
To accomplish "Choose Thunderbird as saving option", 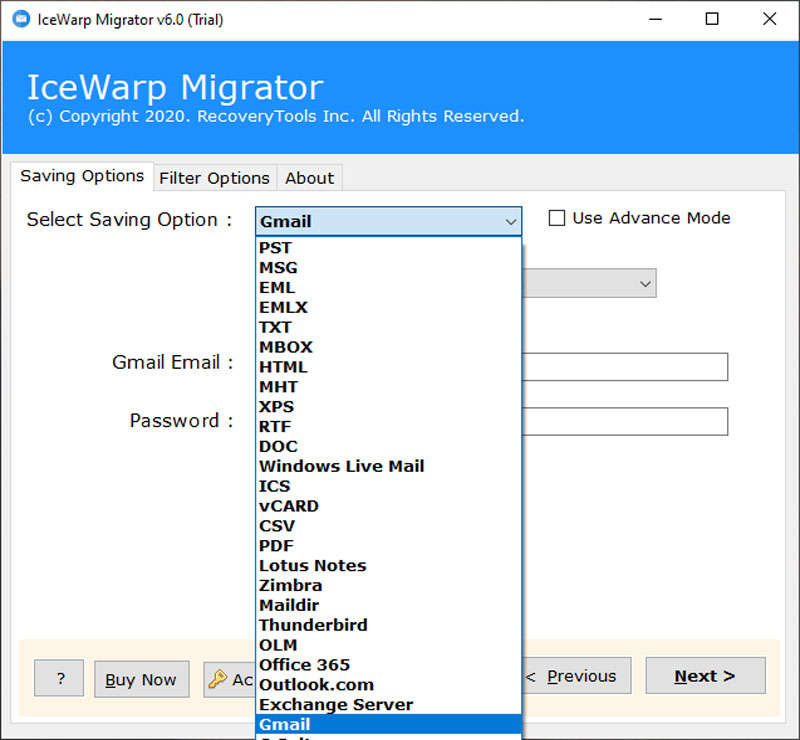I will tap(388, 625).
